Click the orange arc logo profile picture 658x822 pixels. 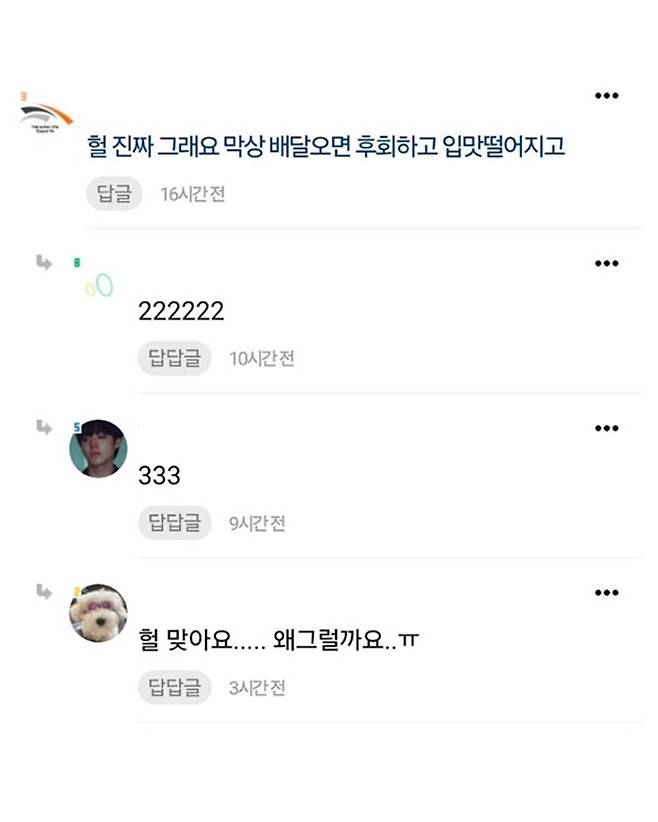pyautogui.click(x=46, y=117)
